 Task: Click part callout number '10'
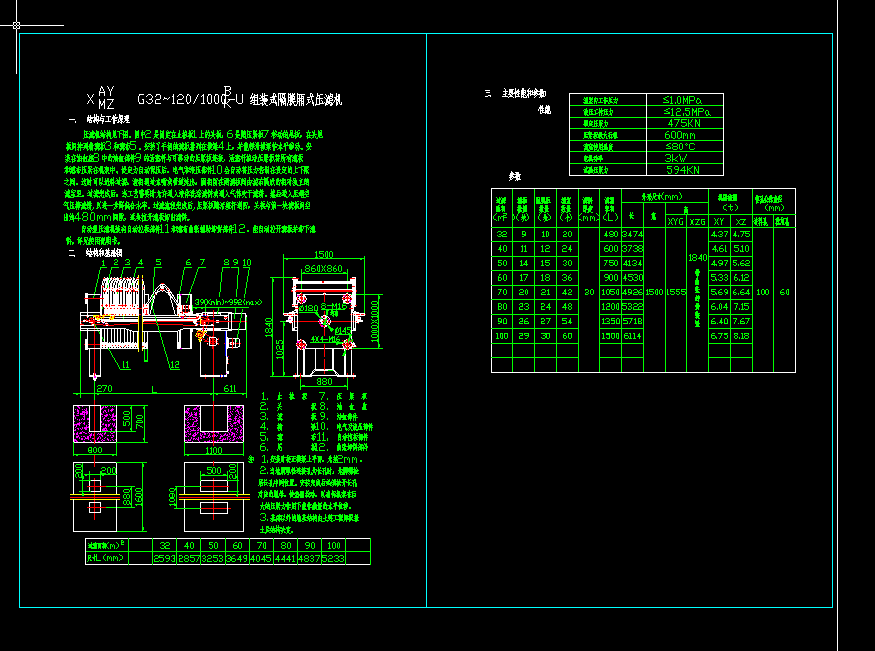(247, 262)
